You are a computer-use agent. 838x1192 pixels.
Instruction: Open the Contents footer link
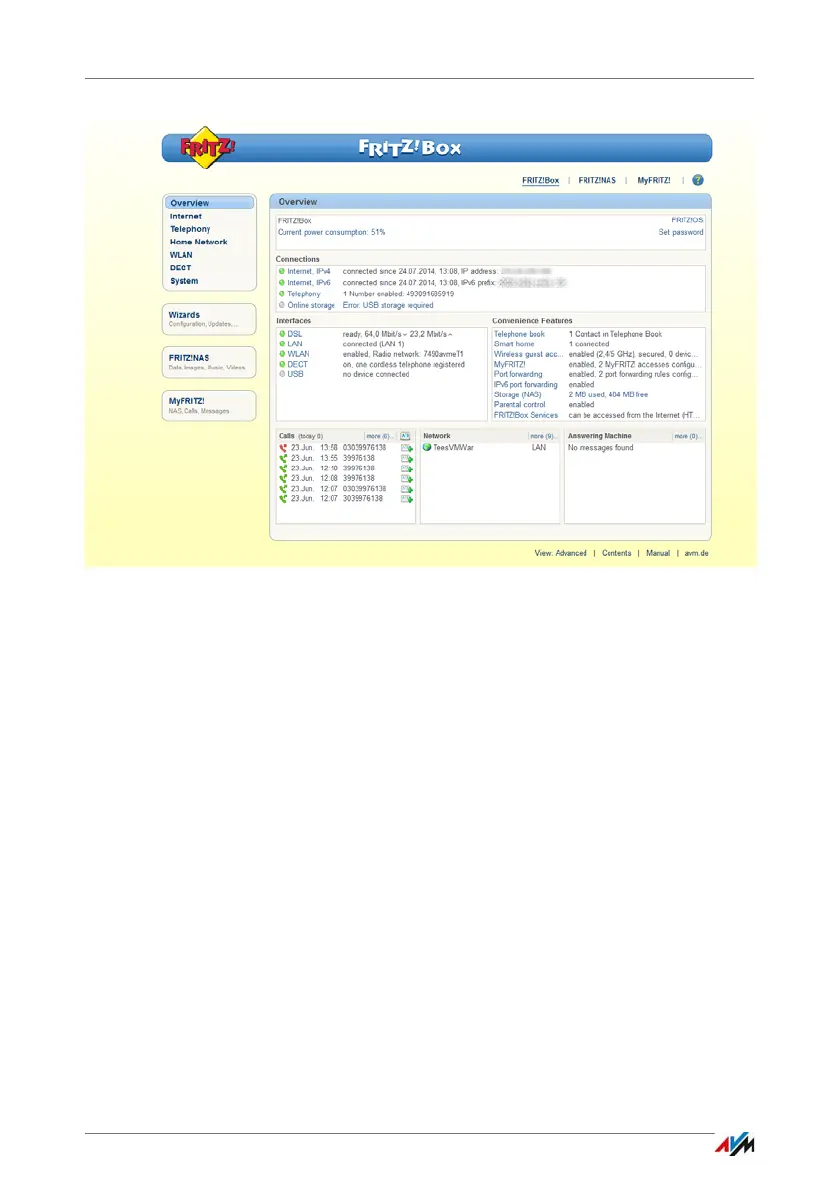click(x=617, y=553)
